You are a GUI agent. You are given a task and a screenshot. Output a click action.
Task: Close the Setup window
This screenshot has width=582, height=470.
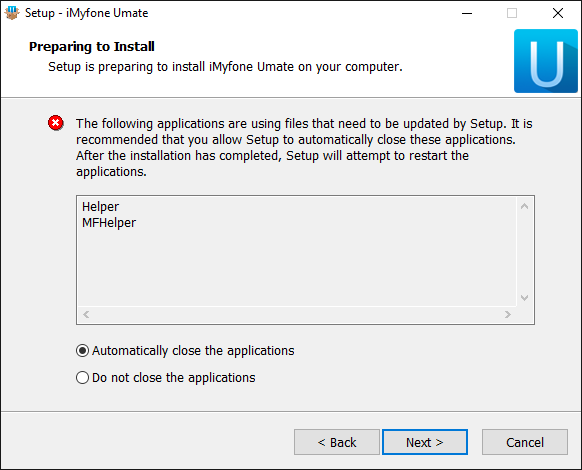point(558,13)
